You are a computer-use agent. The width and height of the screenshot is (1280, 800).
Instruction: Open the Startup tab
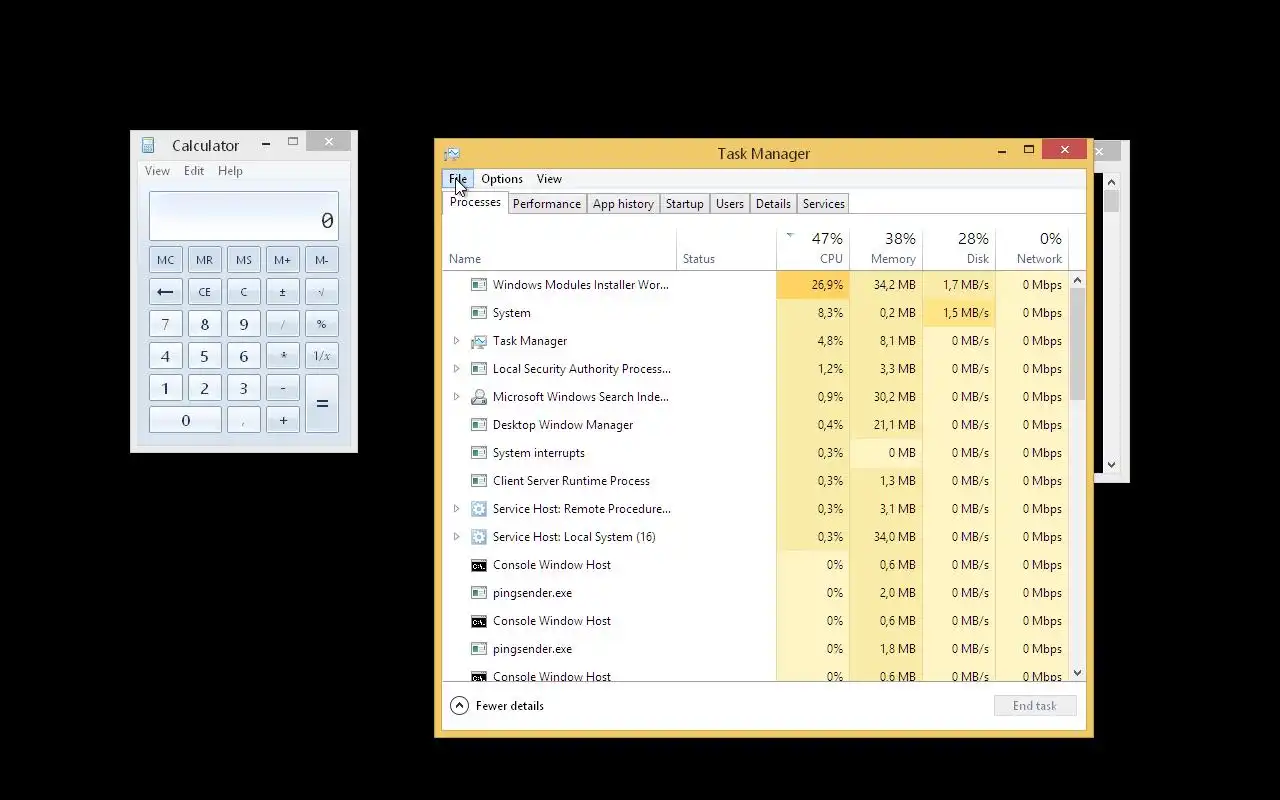685,204
